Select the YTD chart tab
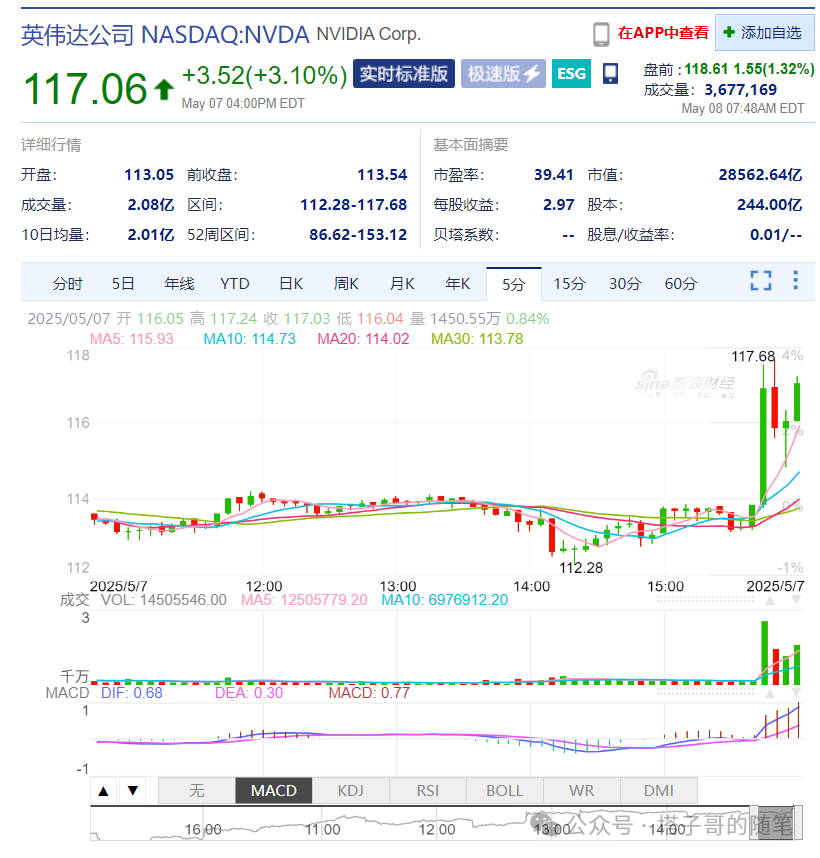This screenshot has height=858, width=820. [235, 283]
